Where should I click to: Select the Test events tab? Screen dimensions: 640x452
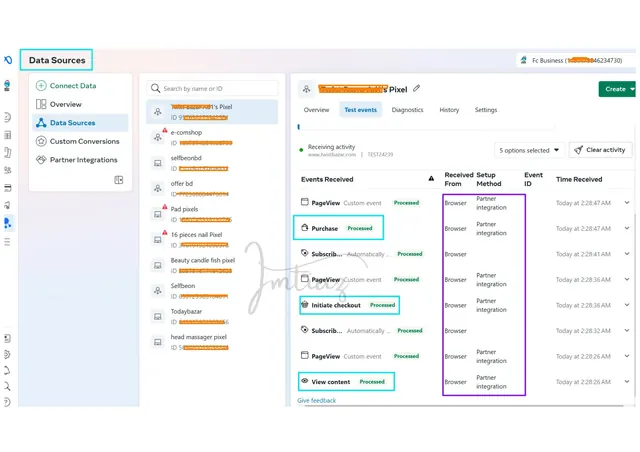click(360, 110)
